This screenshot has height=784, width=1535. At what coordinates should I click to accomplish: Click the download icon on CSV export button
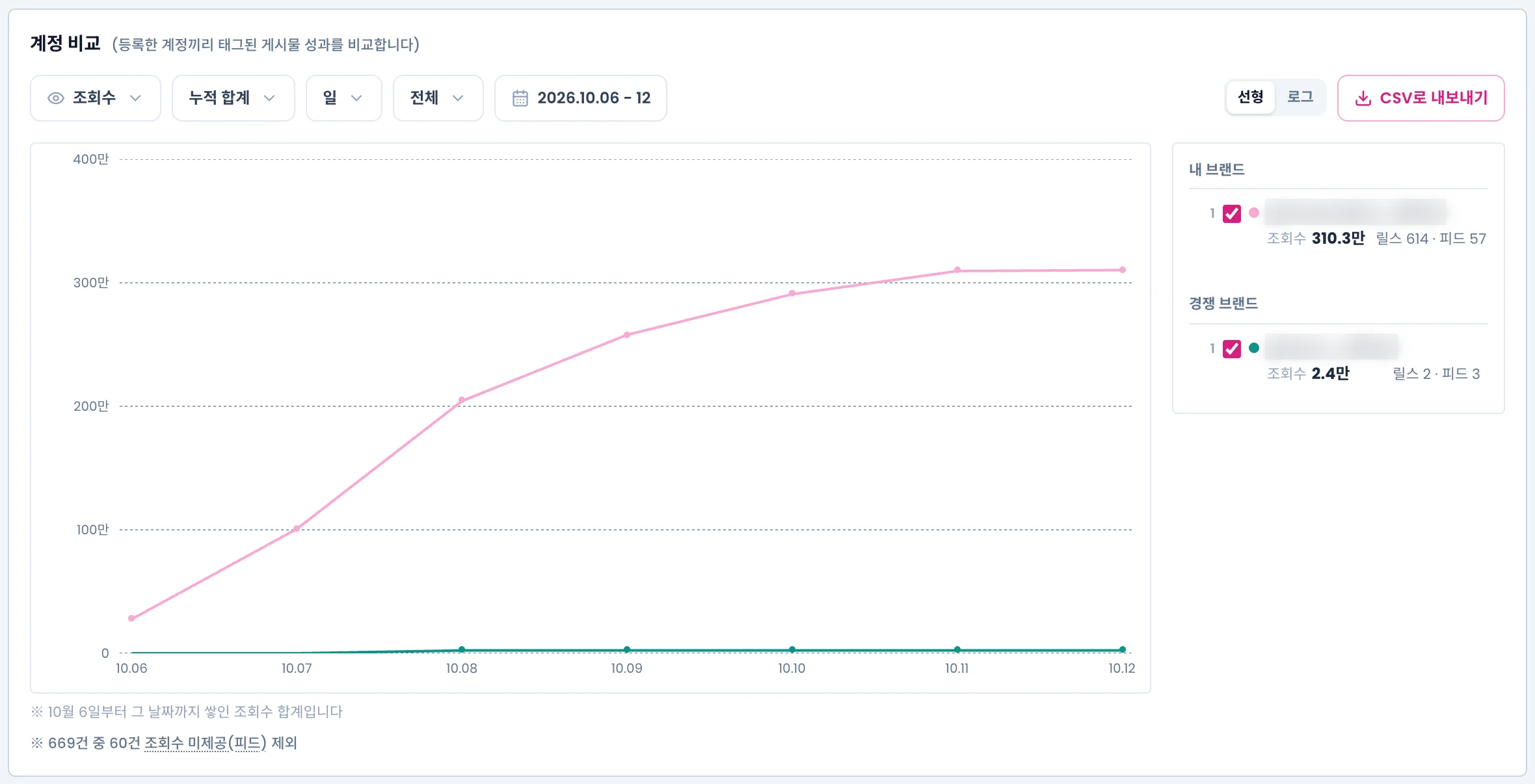pos(1363,98)
